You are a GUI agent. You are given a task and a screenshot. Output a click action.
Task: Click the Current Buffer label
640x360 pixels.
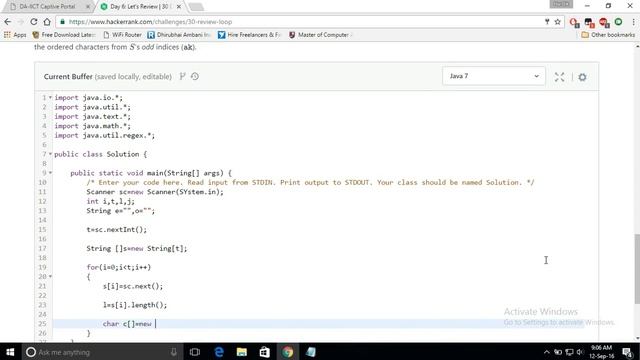point(68,76)
